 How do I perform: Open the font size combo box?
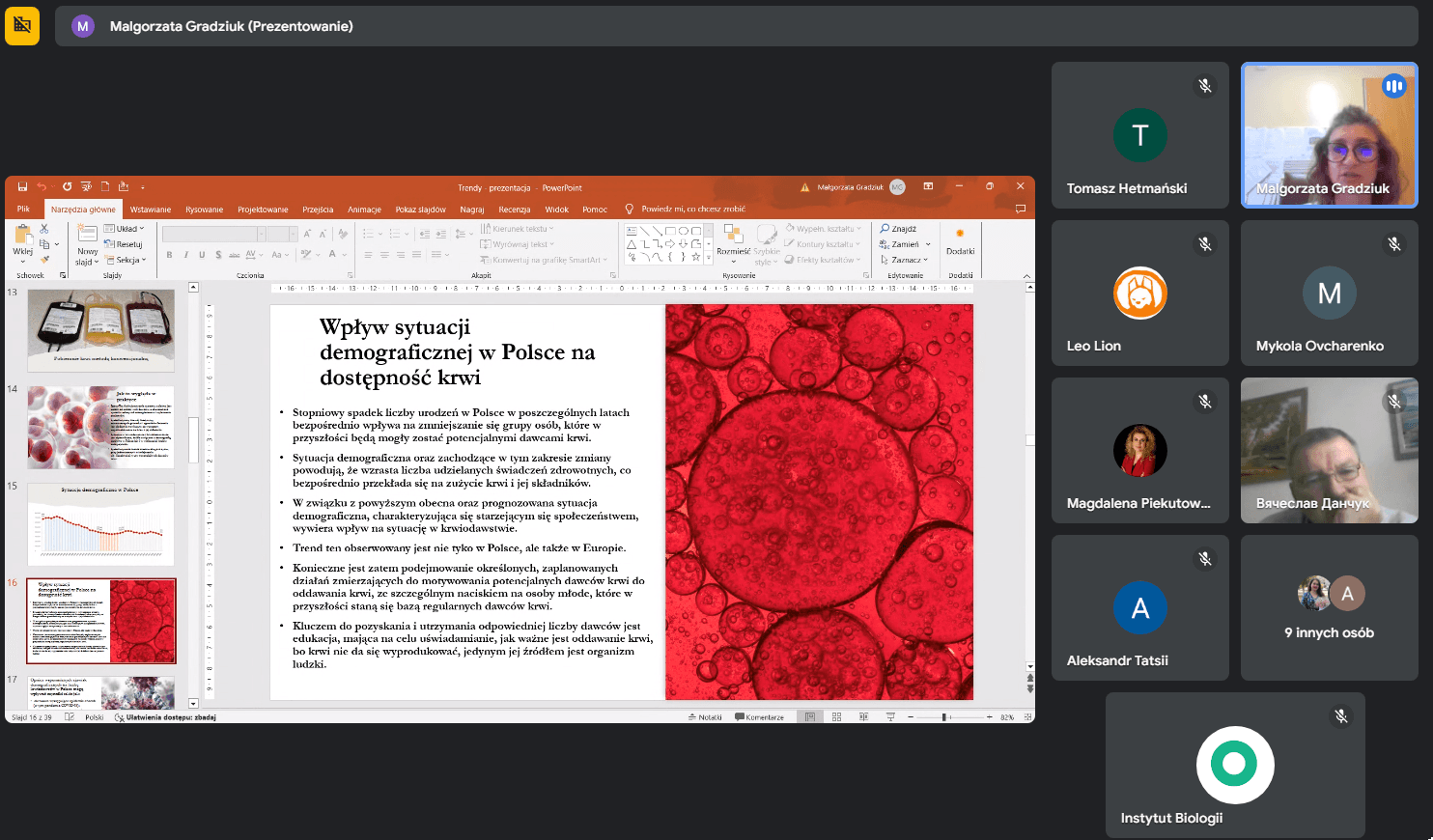[x=282, y=235]
